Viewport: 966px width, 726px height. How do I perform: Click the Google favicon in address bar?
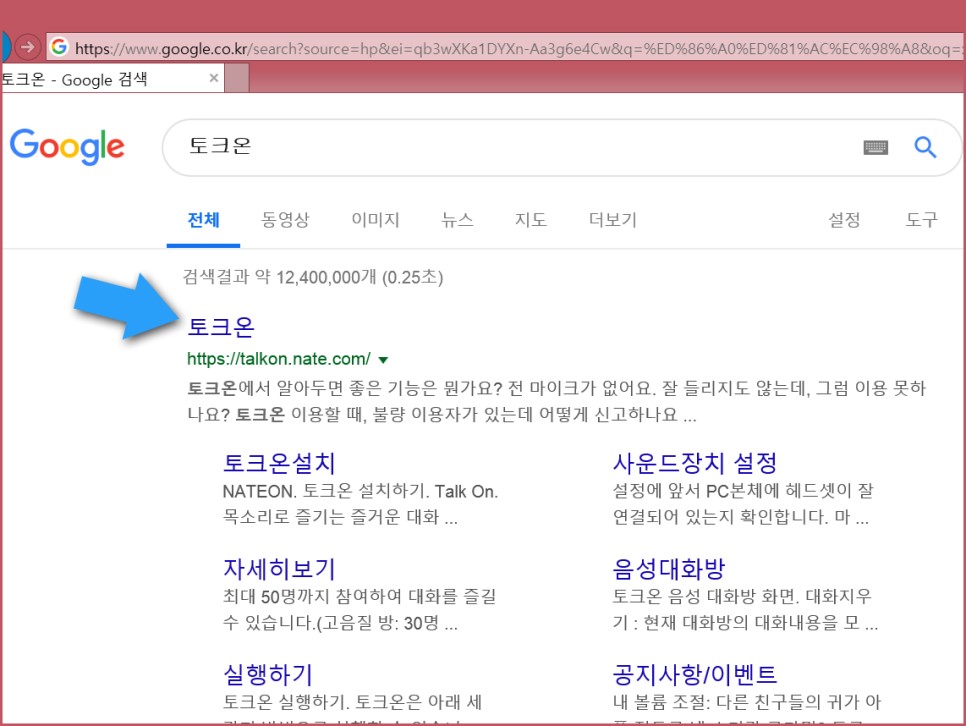(59, 46)
